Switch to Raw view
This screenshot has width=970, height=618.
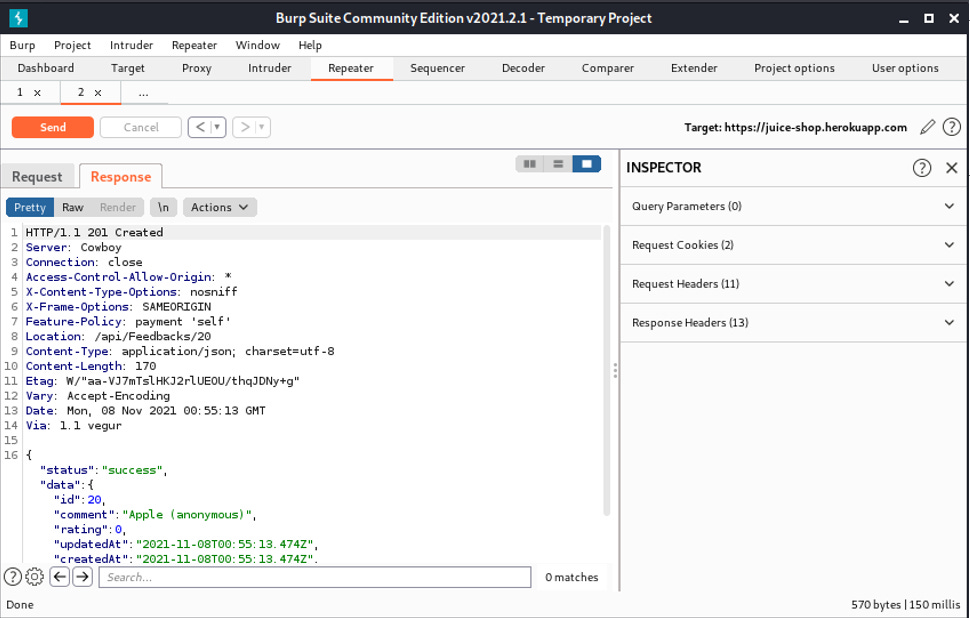72,207
